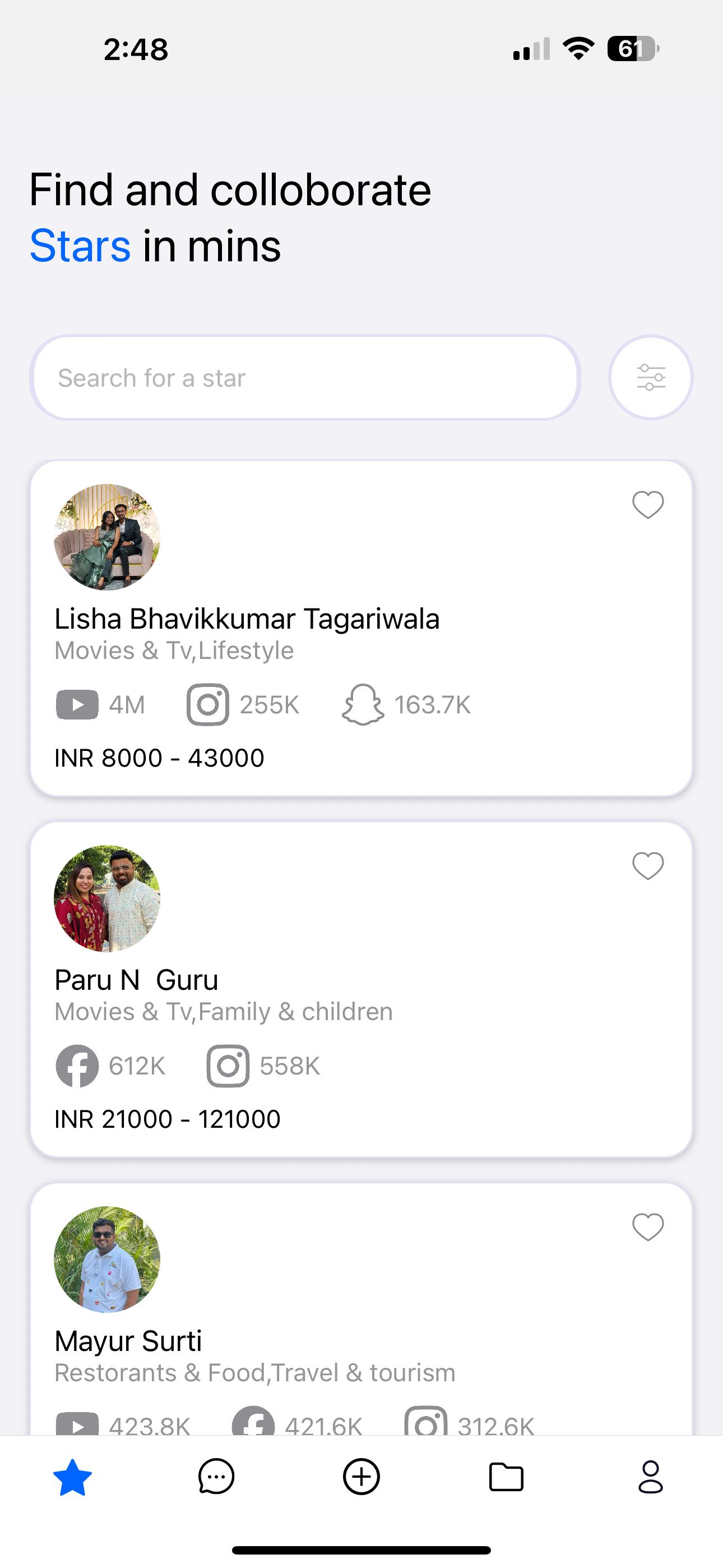Favorite Paru N Guru with heart
Screen dimensions: 723x1568
point(647,865)
